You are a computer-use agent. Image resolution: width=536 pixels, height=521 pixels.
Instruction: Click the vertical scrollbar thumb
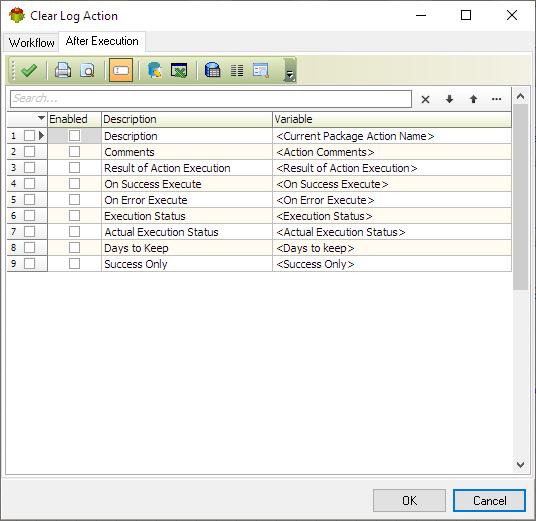point(520,198)
